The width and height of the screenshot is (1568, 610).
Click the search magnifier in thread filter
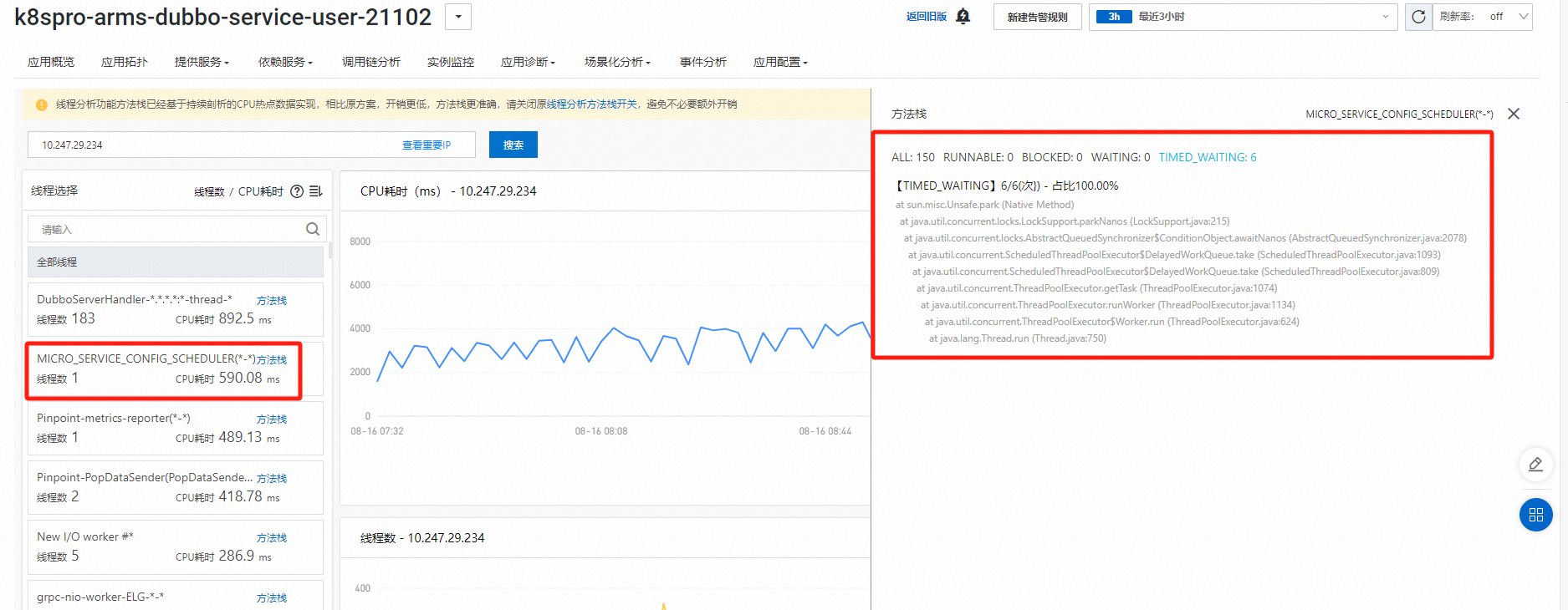click(x=313, y=229)
